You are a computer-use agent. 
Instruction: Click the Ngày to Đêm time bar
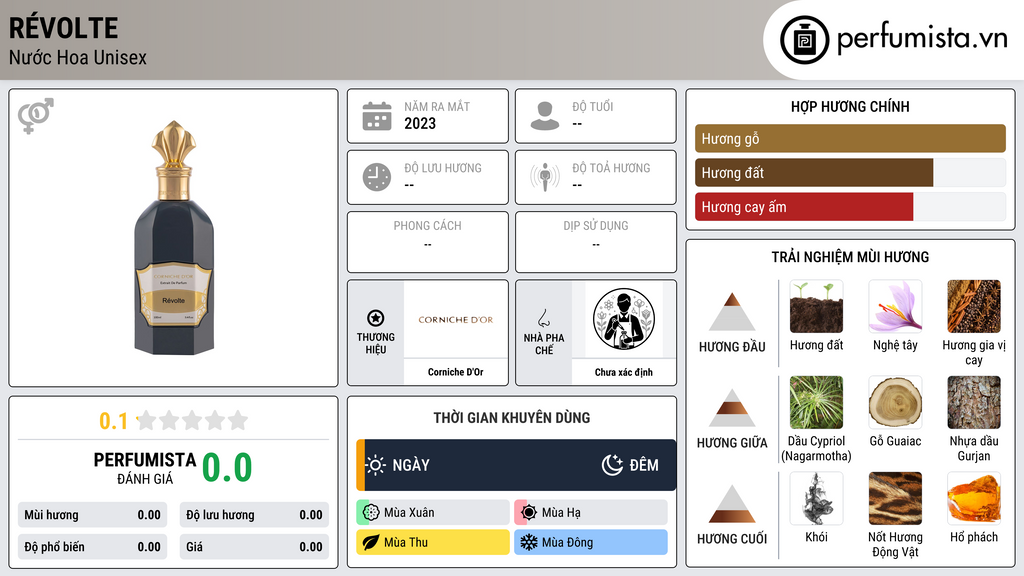[x=516, y=465]
